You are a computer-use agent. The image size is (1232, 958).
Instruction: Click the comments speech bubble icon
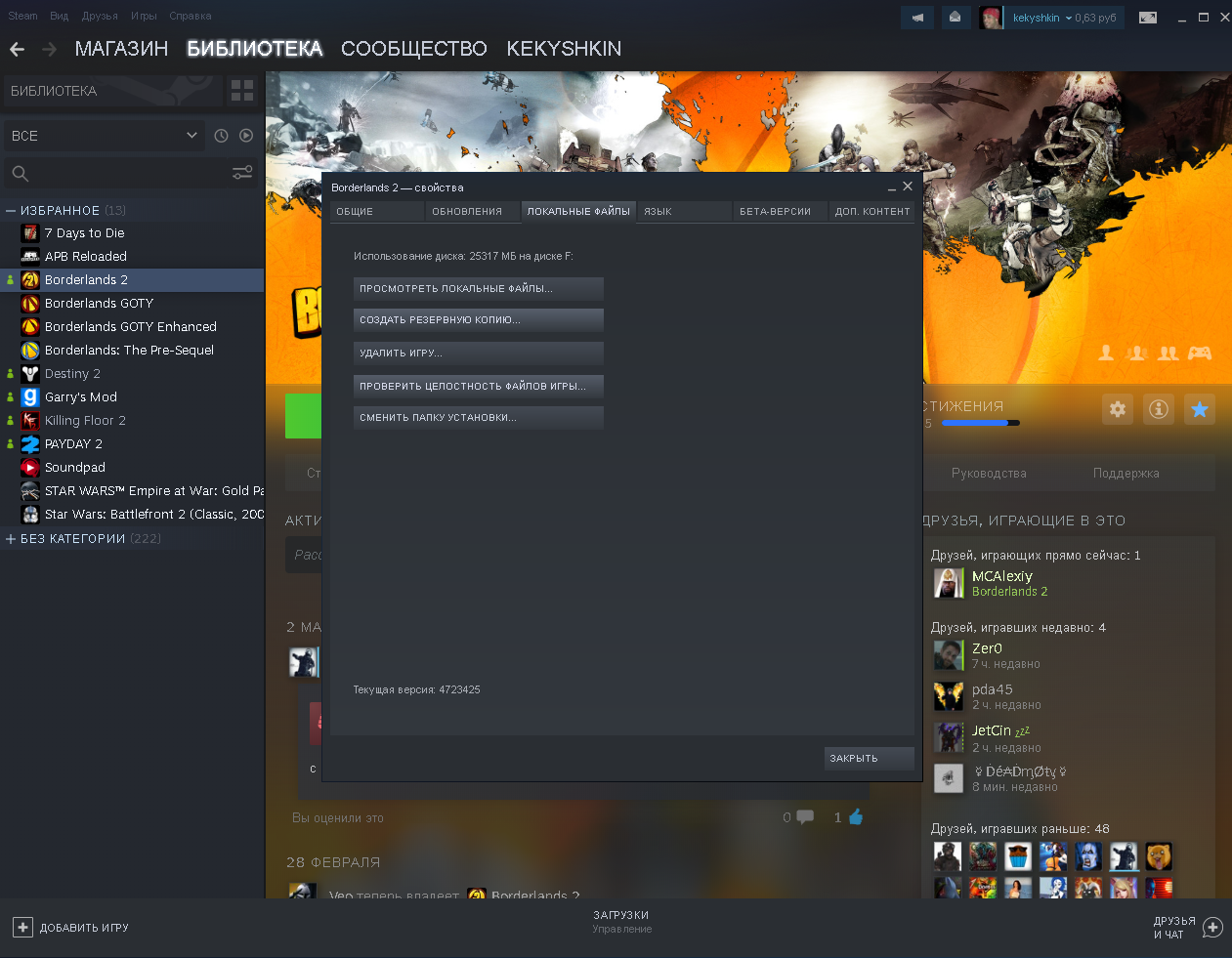click(805, 817)
